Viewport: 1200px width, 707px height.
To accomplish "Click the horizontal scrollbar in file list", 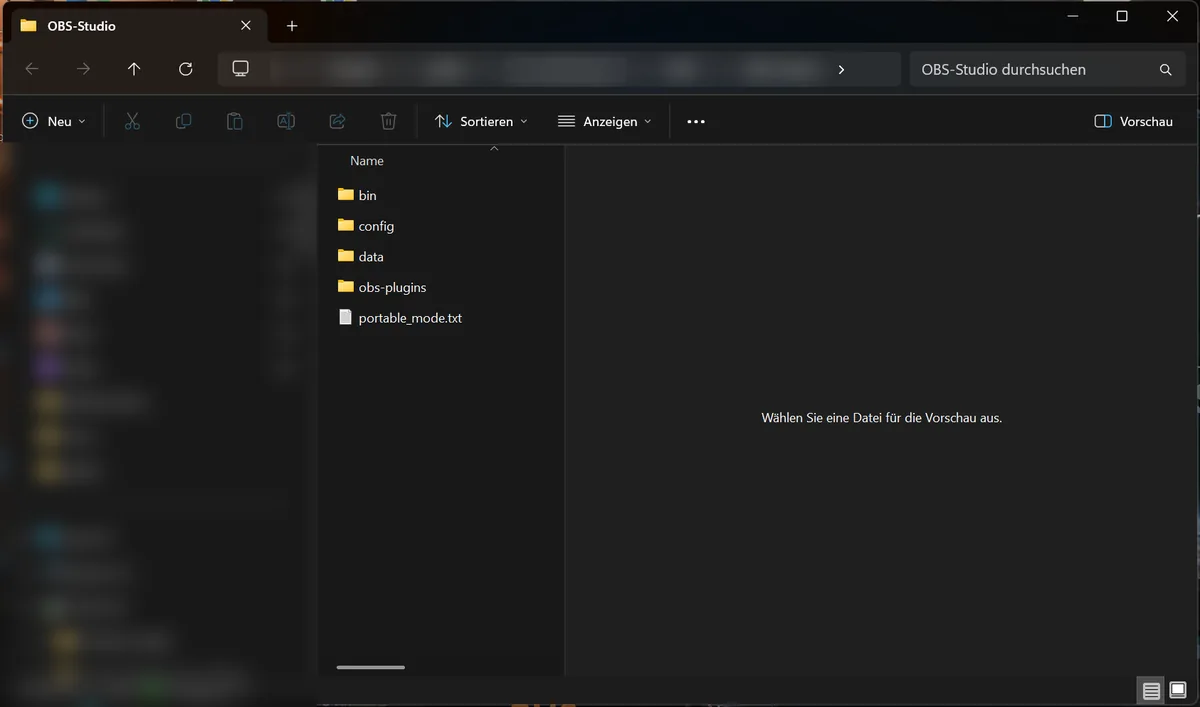I will tap(371, 667).
